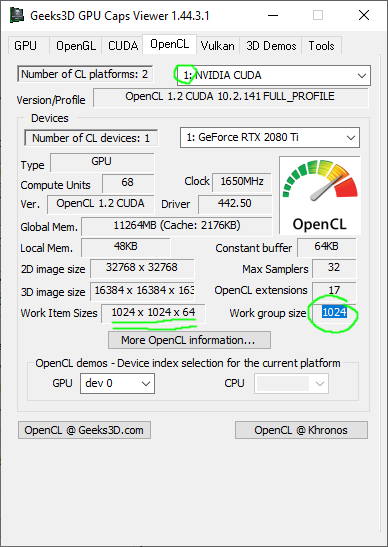Select the Vulkan tab

pos(217,46)
